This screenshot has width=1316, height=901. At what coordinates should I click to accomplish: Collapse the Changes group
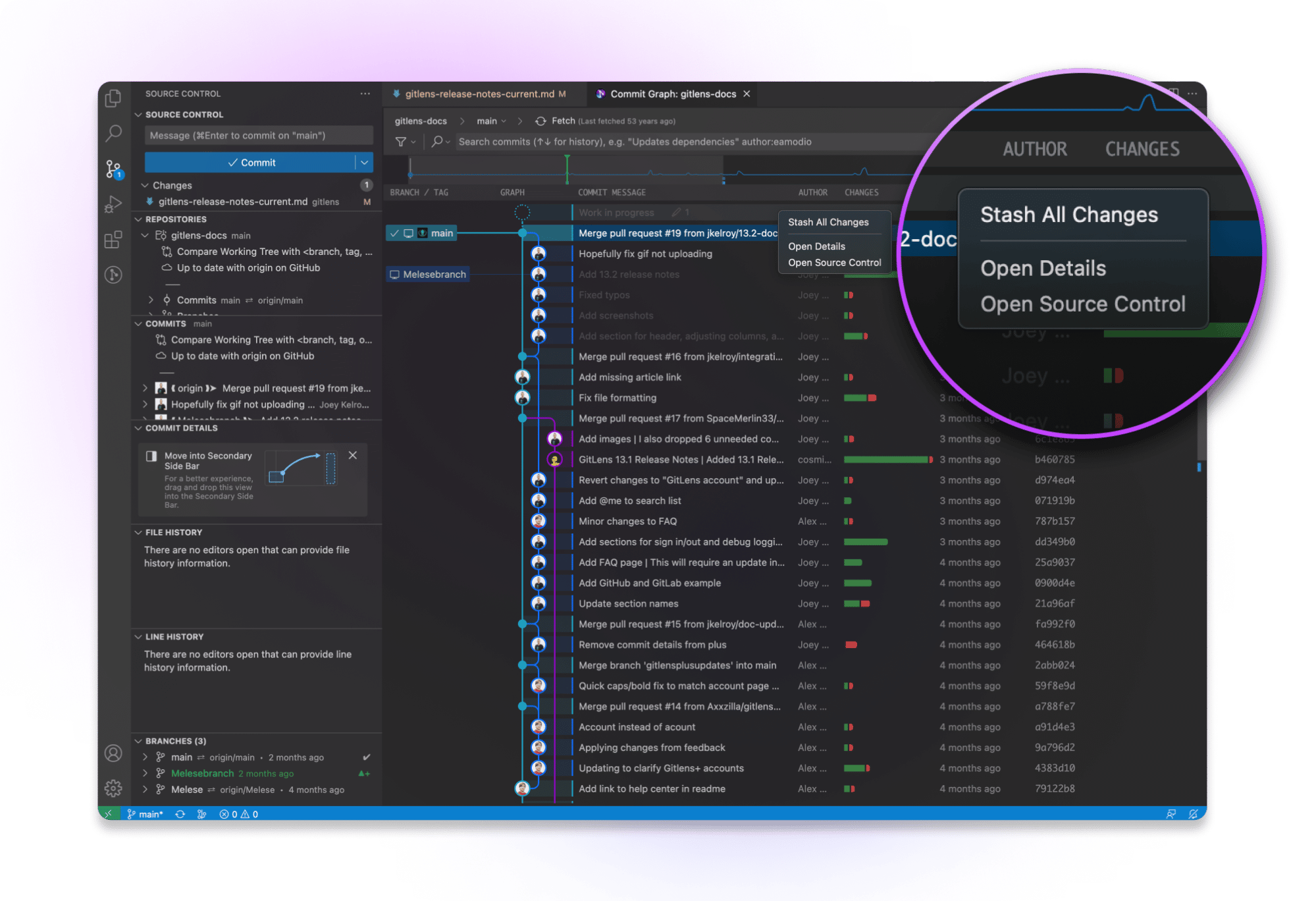(x=145, y=186)
